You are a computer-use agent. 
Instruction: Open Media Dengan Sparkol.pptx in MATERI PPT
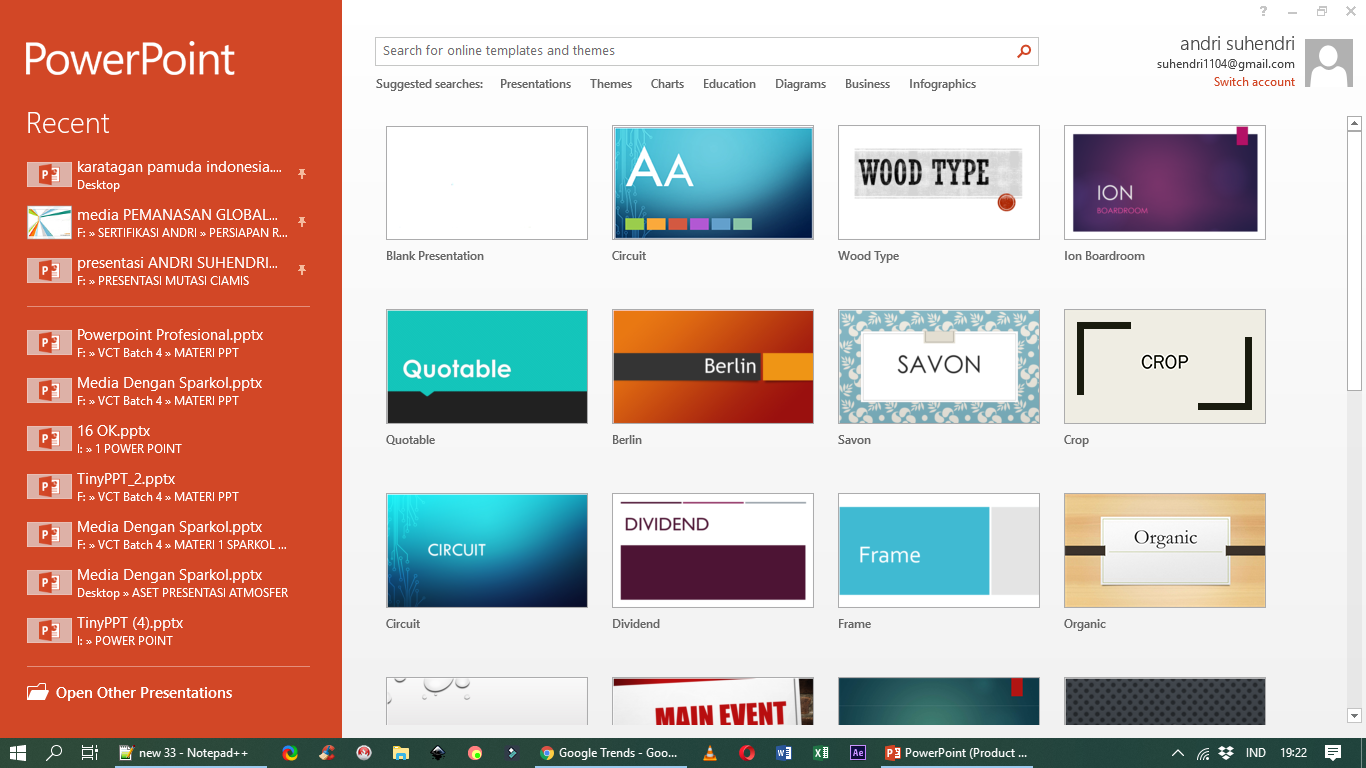tap(167, 391)
